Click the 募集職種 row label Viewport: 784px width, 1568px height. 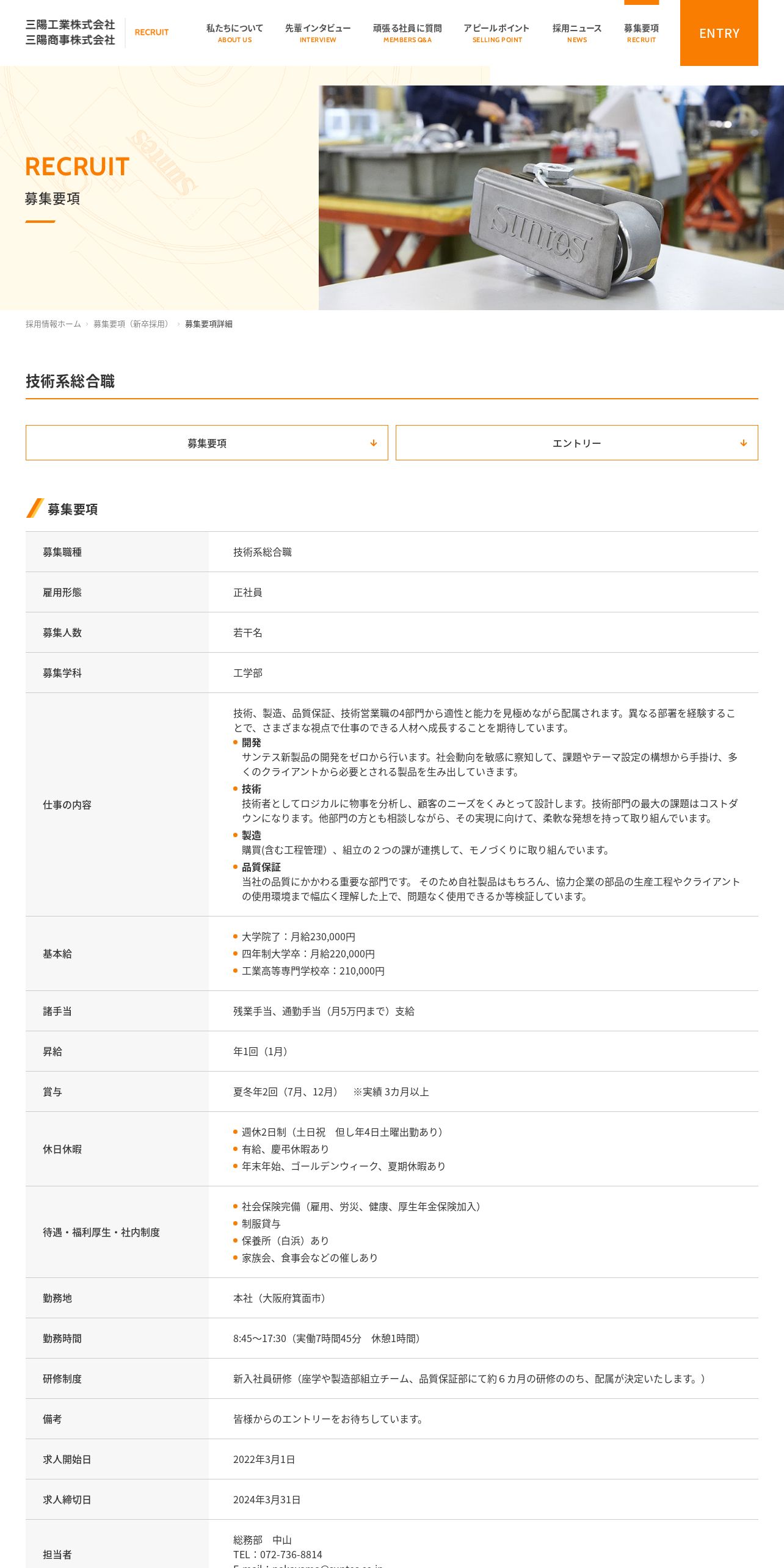pyautogui.click(x=62, y=552)
